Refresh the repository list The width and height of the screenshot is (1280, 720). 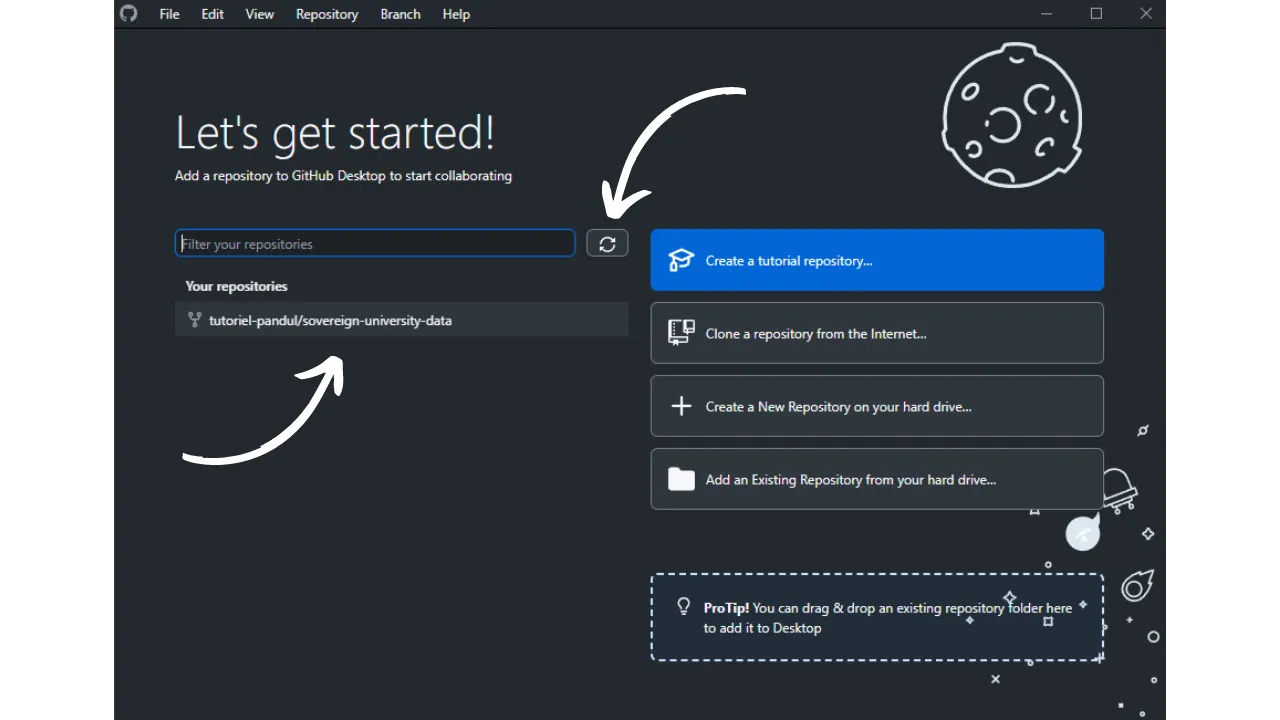click(x=607, y=243)
